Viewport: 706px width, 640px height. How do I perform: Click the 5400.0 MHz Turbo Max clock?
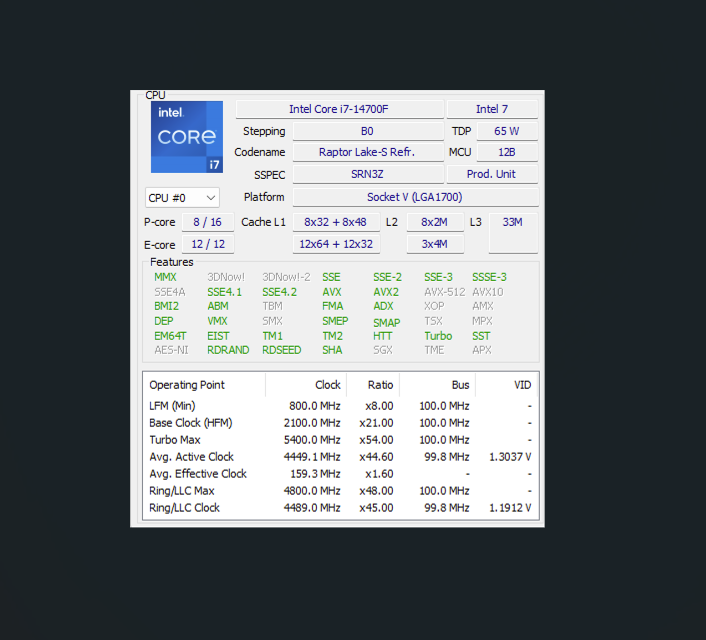(x=312, y=440)
